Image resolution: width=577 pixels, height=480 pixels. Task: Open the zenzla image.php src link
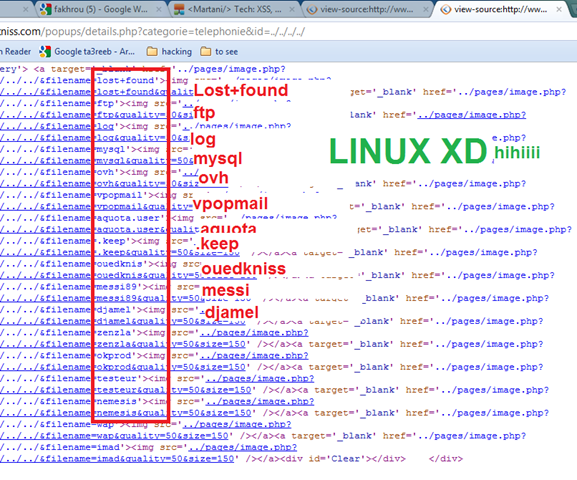(254, 333)
